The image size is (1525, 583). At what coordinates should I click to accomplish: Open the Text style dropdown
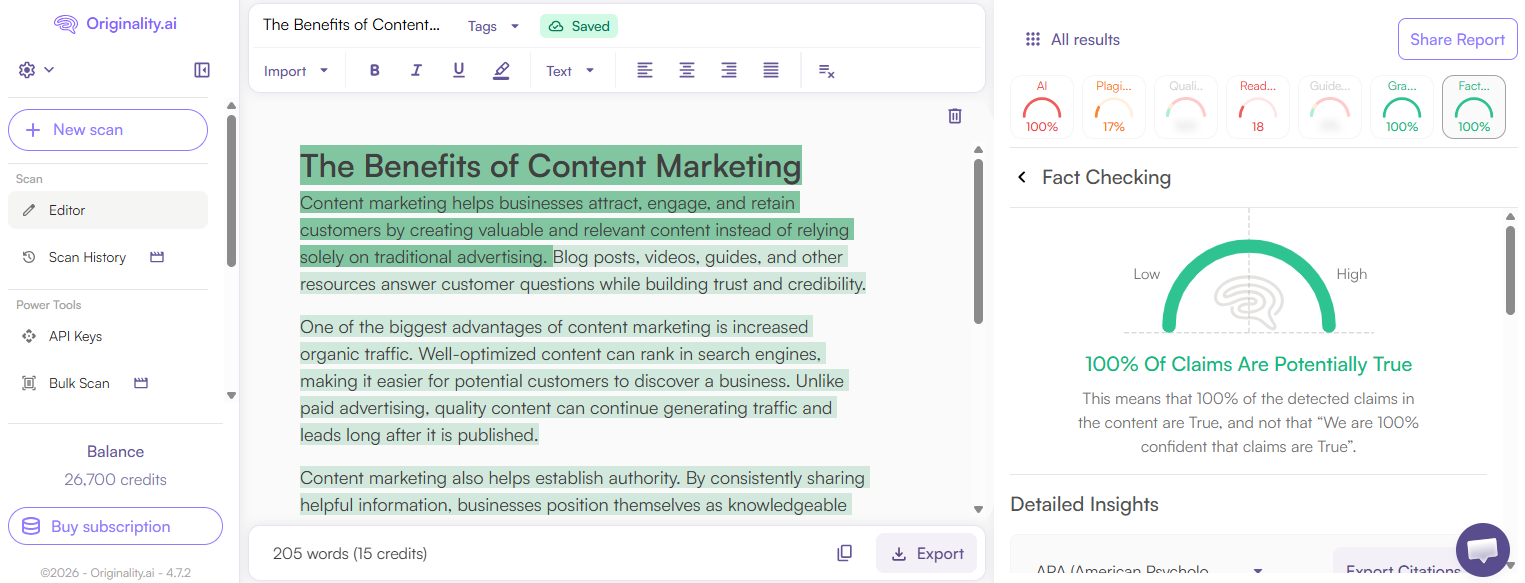click(570, 71)
